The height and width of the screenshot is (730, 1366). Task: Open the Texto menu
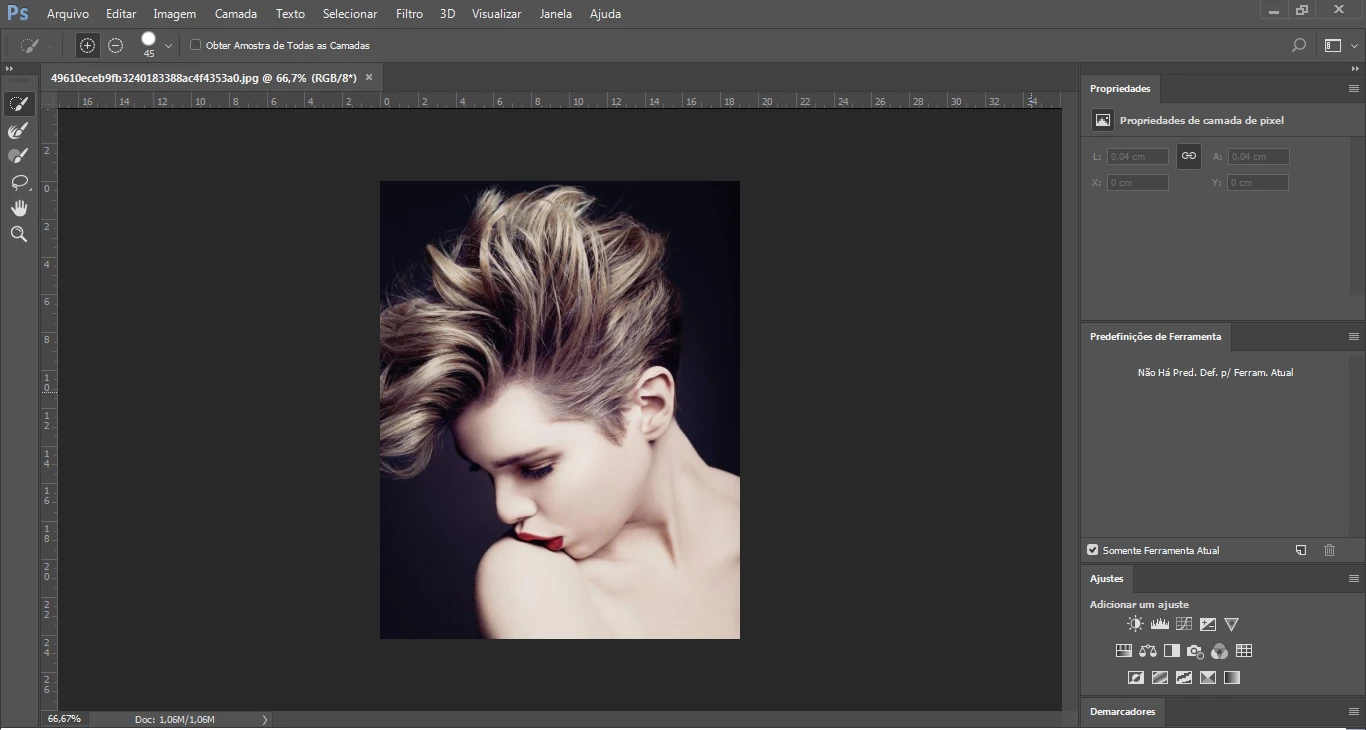290,14
